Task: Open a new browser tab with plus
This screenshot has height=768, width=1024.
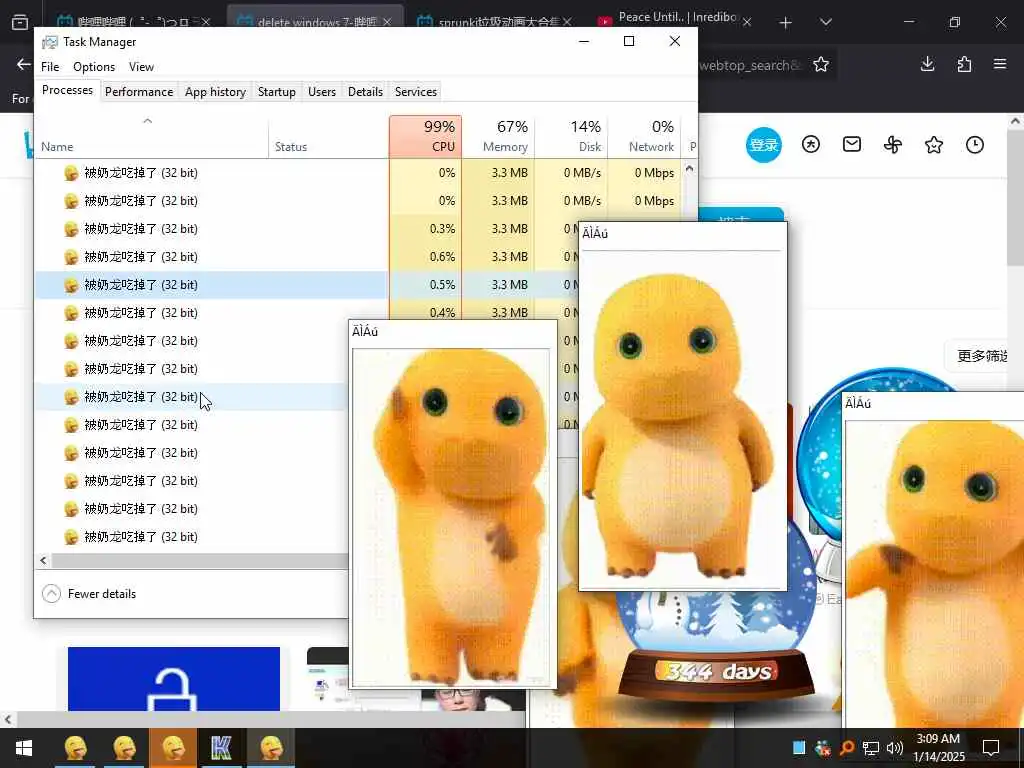Action: tap(786, 23)
